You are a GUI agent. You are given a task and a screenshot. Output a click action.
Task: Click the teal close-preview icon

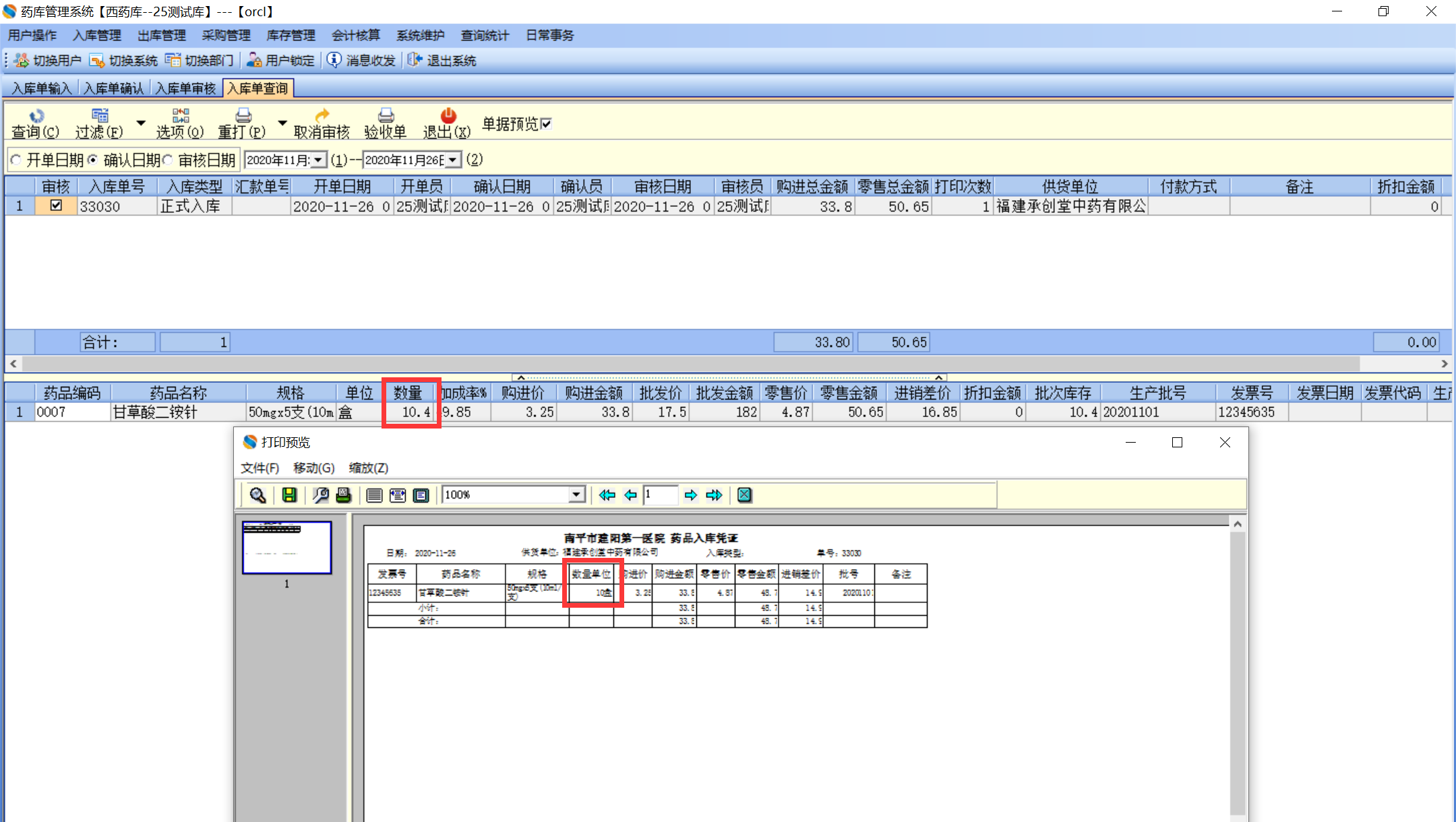(x=744, y=495)
